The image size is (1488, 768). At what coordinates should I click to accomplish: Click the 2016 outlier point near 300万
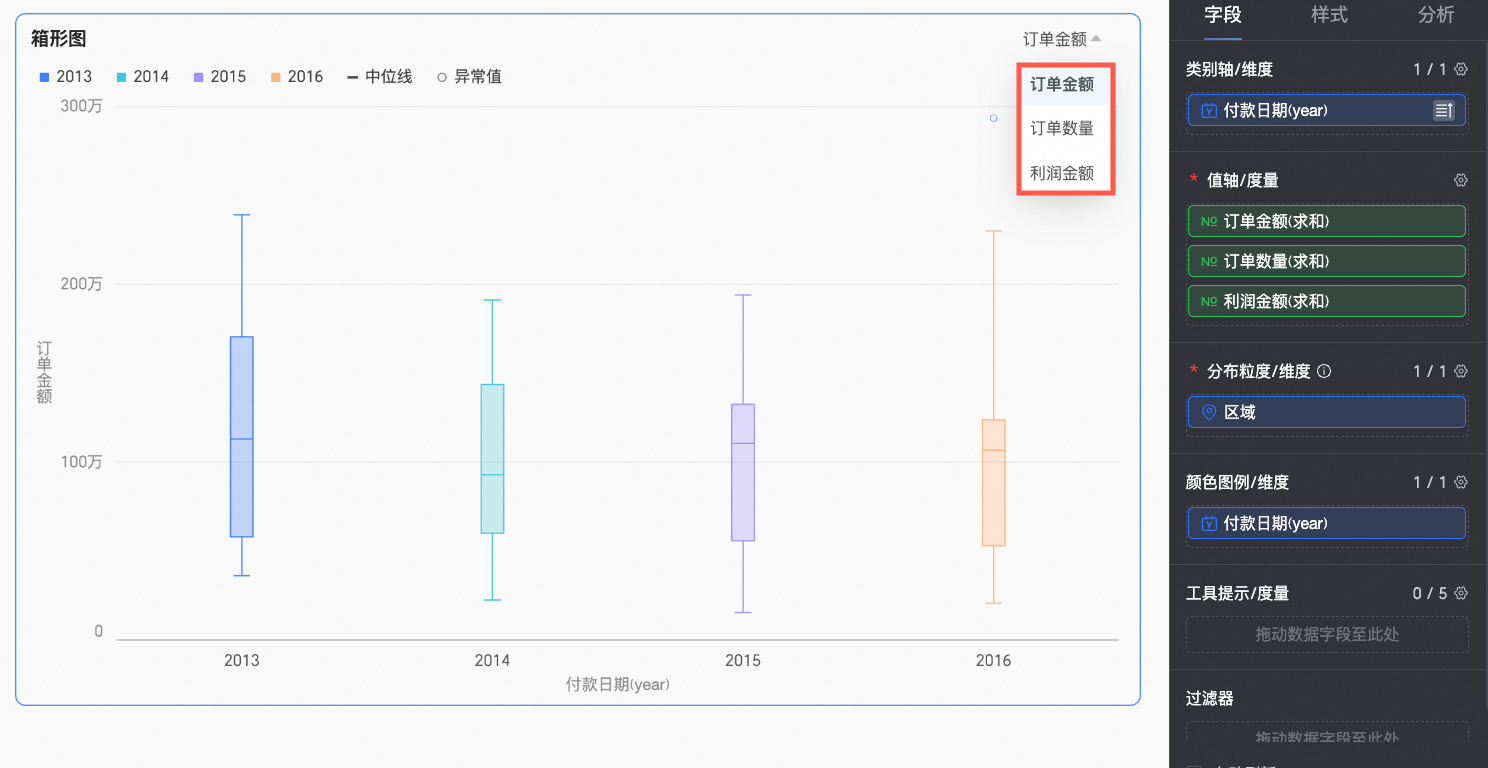tap(993, 118)
